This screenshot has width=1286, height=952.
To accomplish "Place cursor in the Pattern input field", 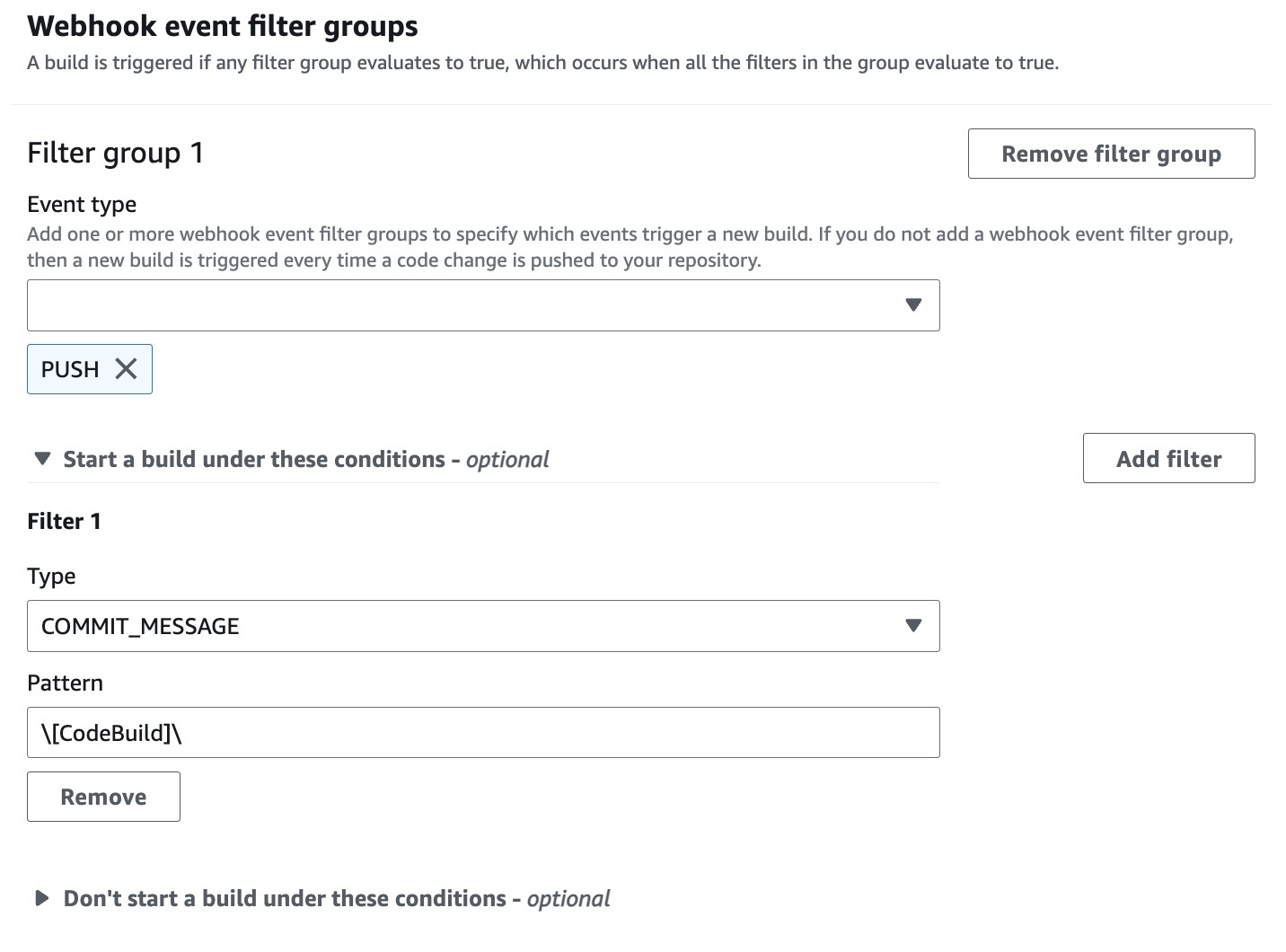I will pos(449,732).
